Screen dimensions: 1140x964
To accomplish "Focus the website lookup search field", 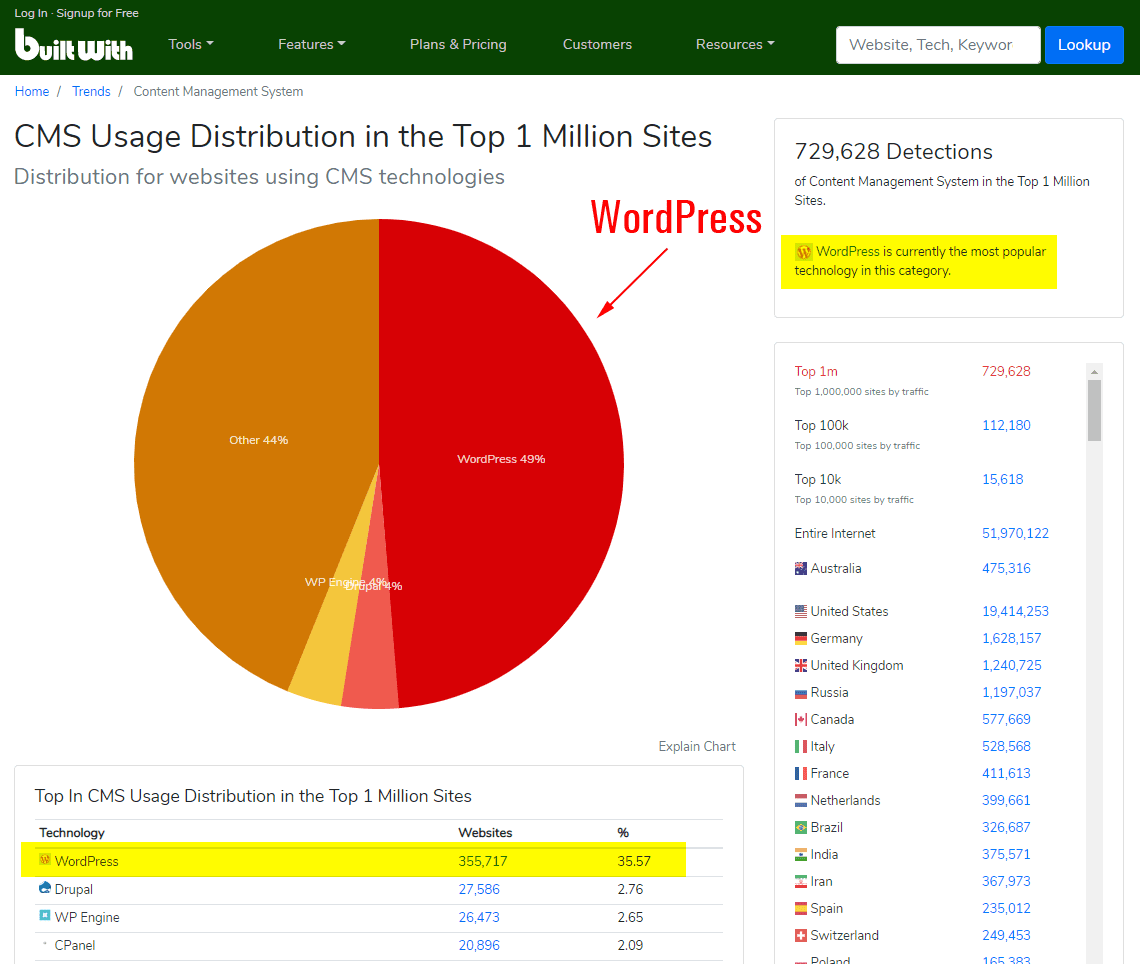I will click(938, 45).
